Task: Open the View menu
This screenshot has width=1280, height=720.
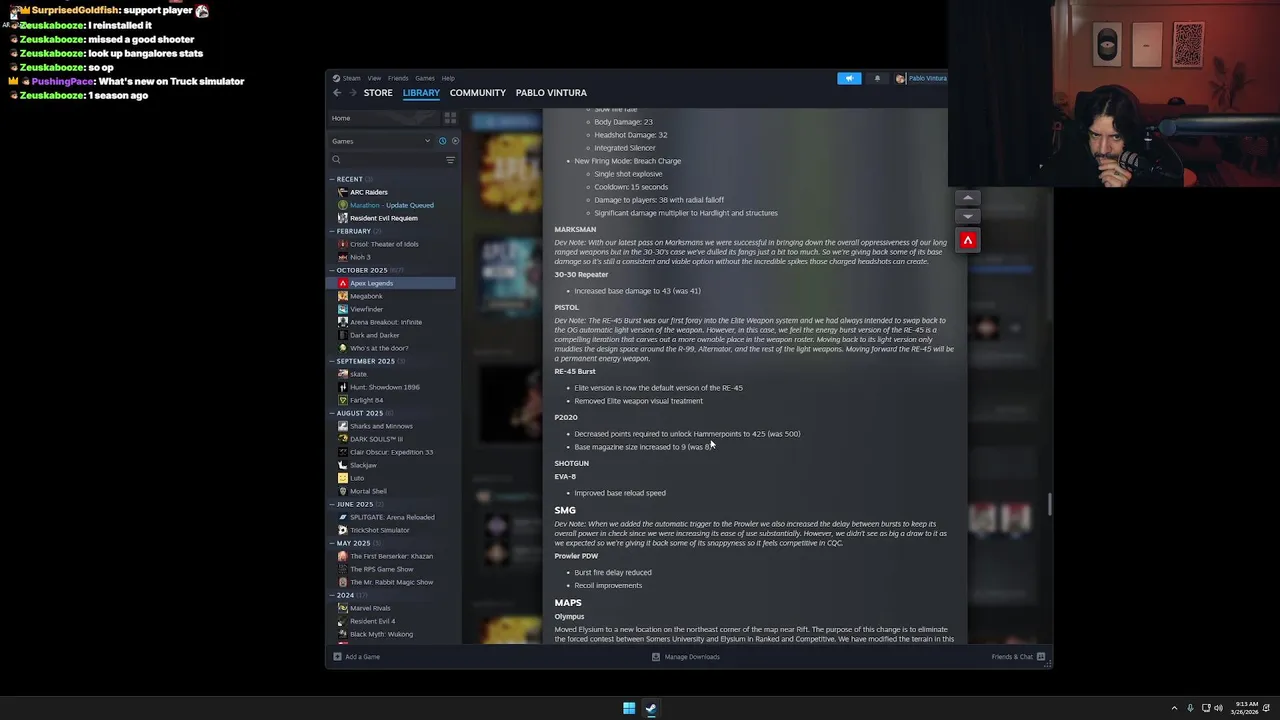Action: [374, 78]
